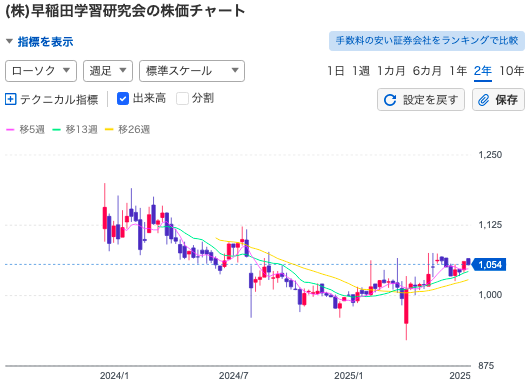Click the plus icon beside テクニカル指標
The image size is (527, 390).
(10, 99)
